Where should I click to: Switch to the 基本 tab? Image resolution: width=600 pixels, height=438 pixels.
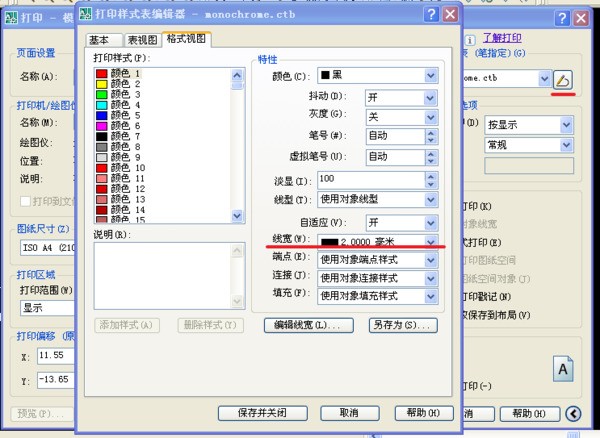[x=98, y=40]
